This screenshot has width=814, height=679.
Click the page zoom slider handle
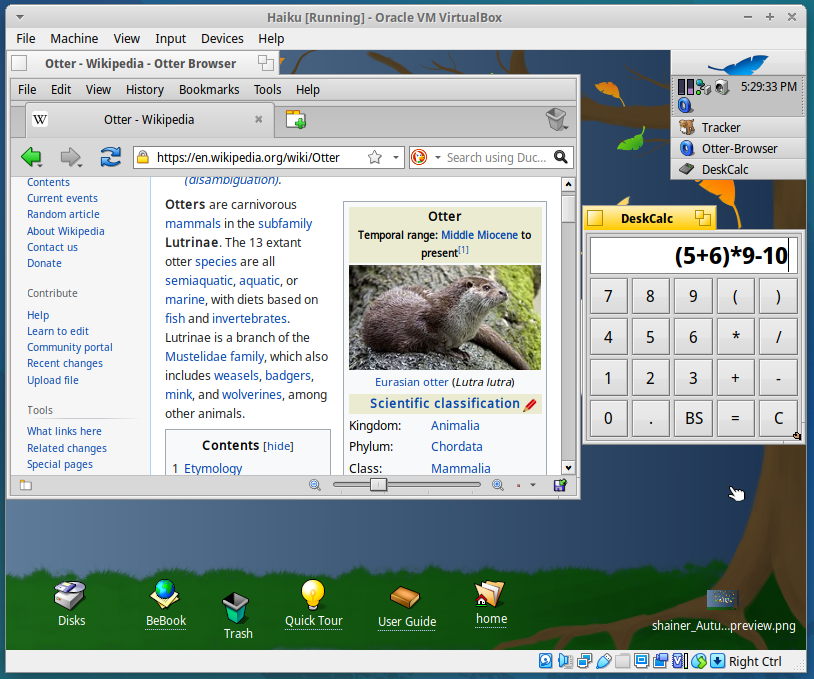378,485
